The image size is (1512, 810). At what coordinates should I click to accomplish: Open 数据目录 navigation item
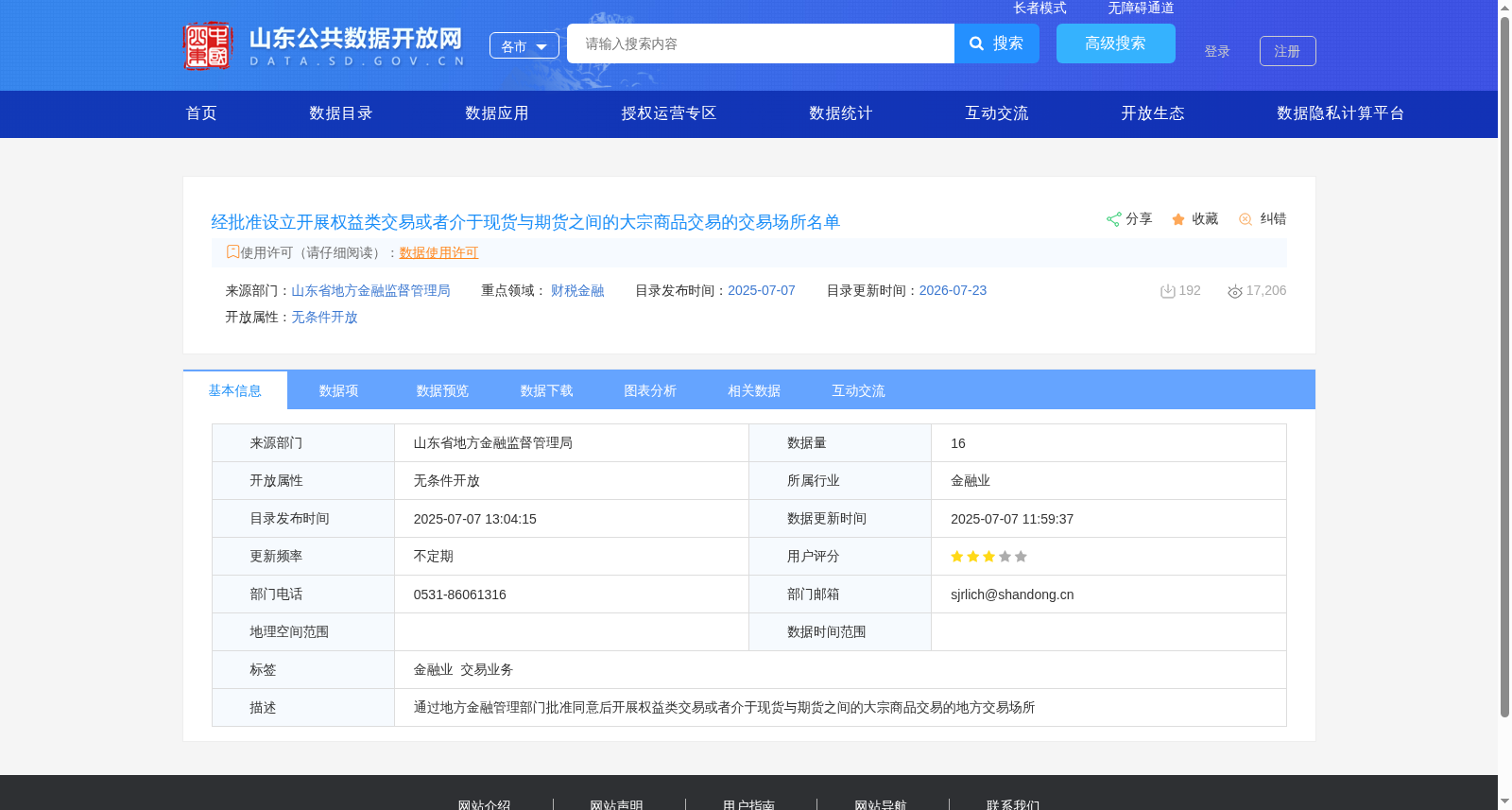coord(341,113)
